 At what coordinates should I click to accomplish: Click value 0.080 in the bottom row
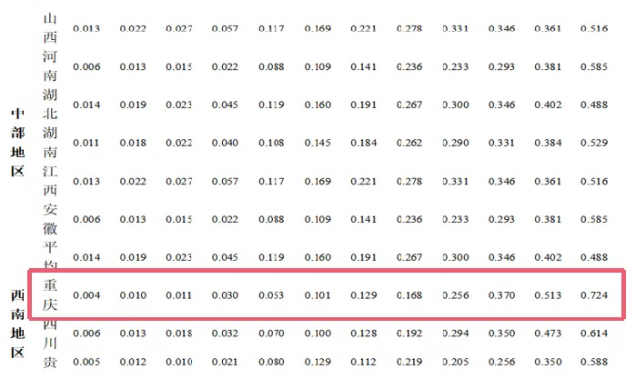pyautogui.click(x=271, y=362)
